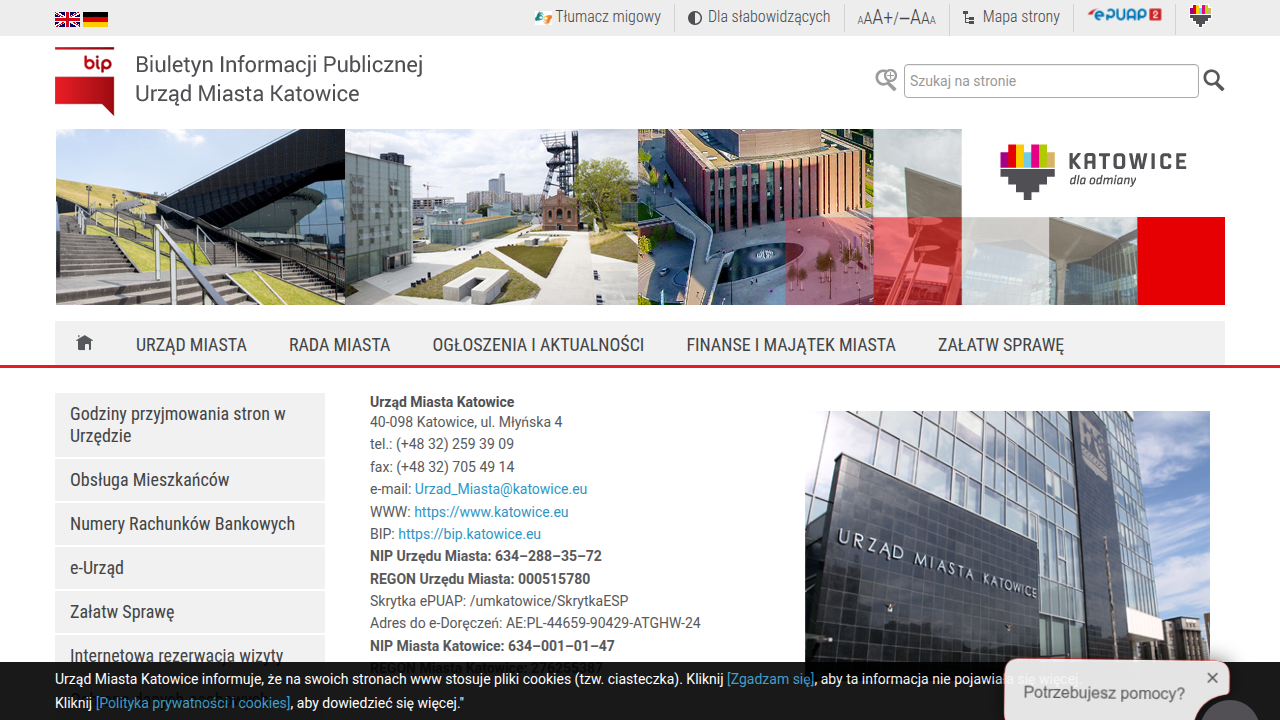The image size is (1280, 720).
Task: Open the https://bip.katowice.eu link
Action: [469, 534]
